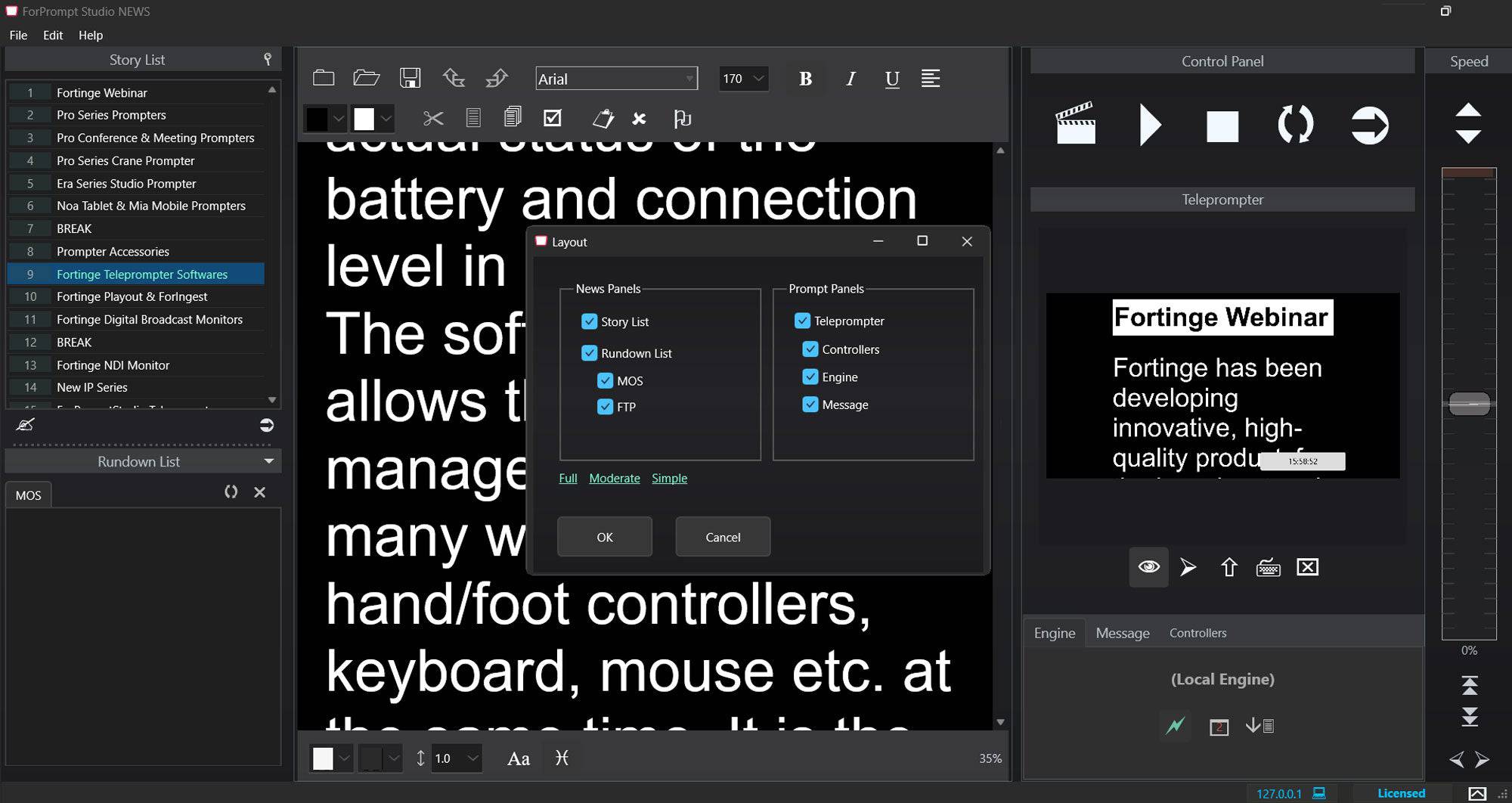Image resolution: width=1512 pixels, height=803 pixels.
Task: Click the scissors Cut icon
Action: (x=433, y=119)
